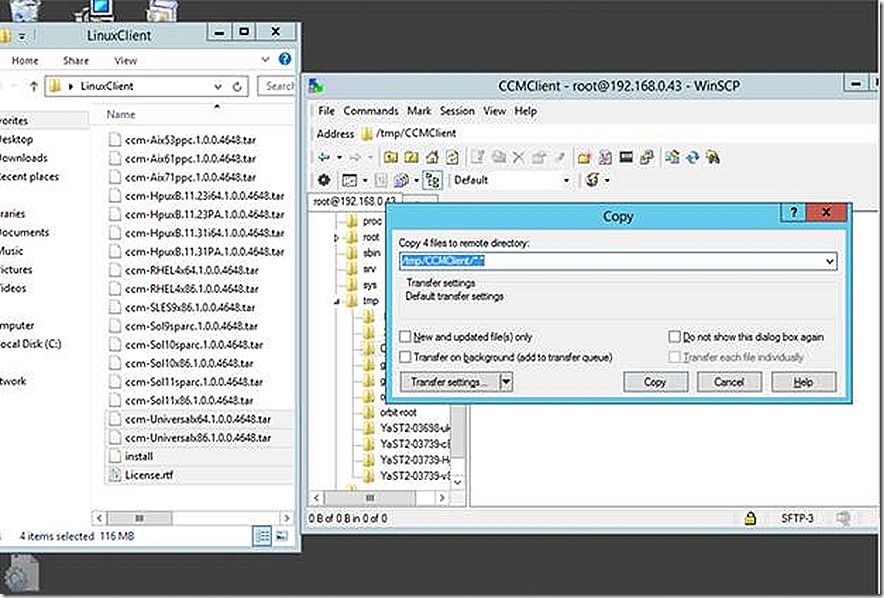Click the question mark in Copy dialog title

pyautogui.click(x=793, y=212)
